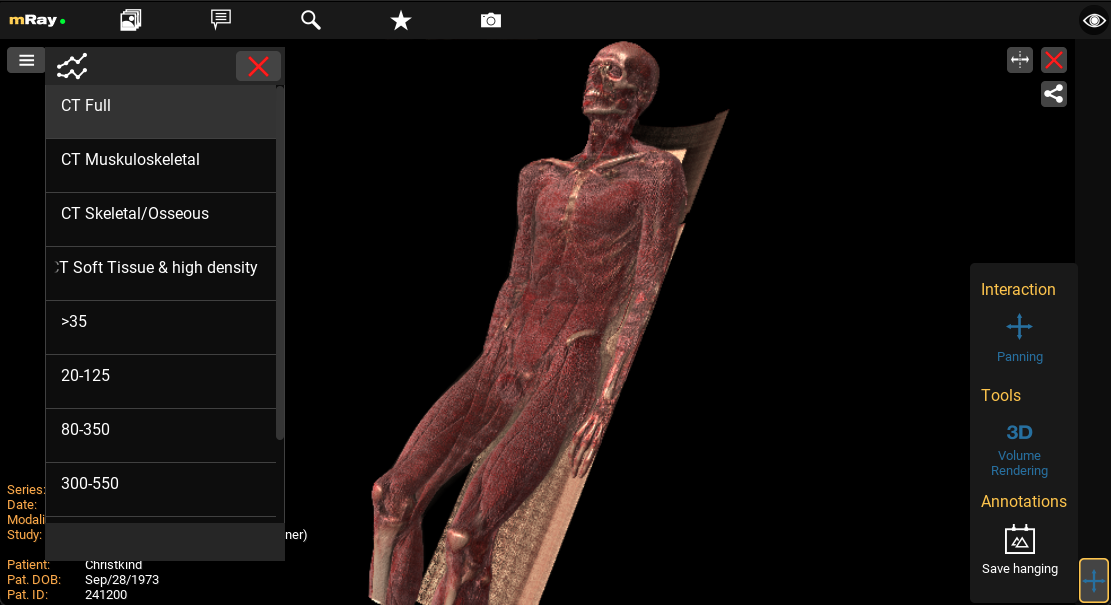Click the star favorites icon
The height and width of the screenshot is (605, 1111).
pos(401,20)
